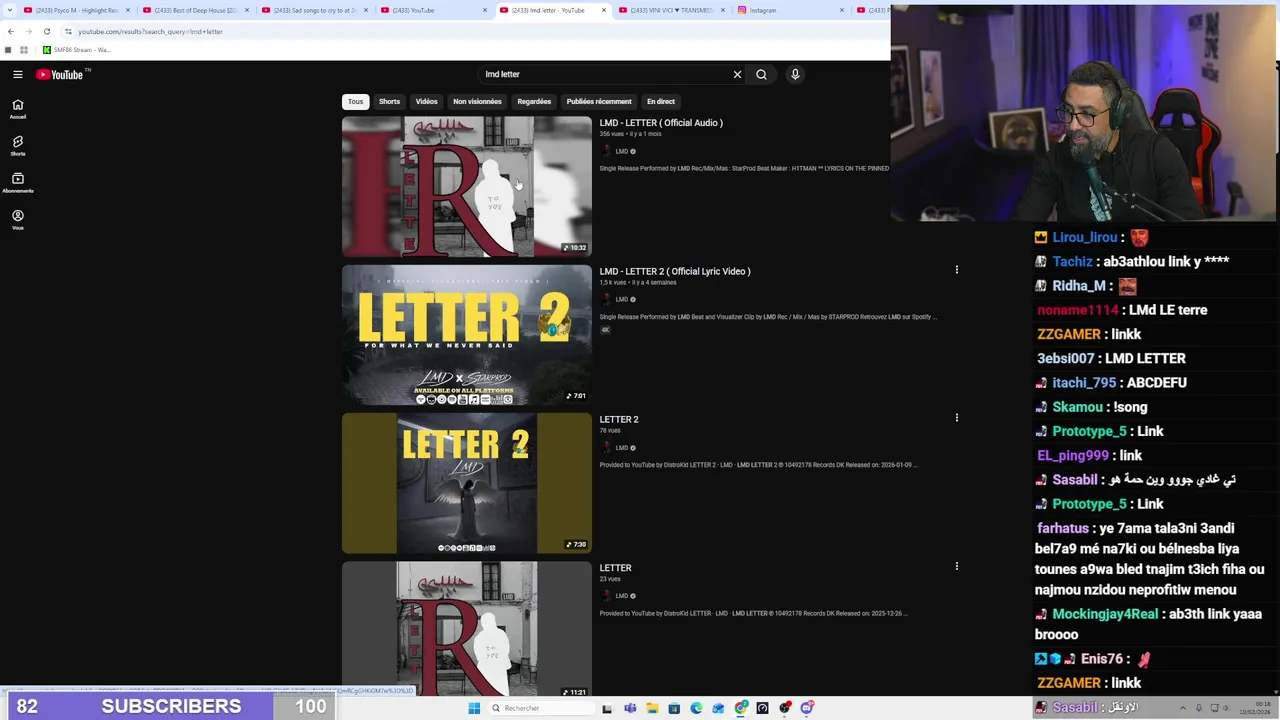Open the tab search dropdown arrow
This screenshot has width=1280, height=720.
click(x=9, y=10)
